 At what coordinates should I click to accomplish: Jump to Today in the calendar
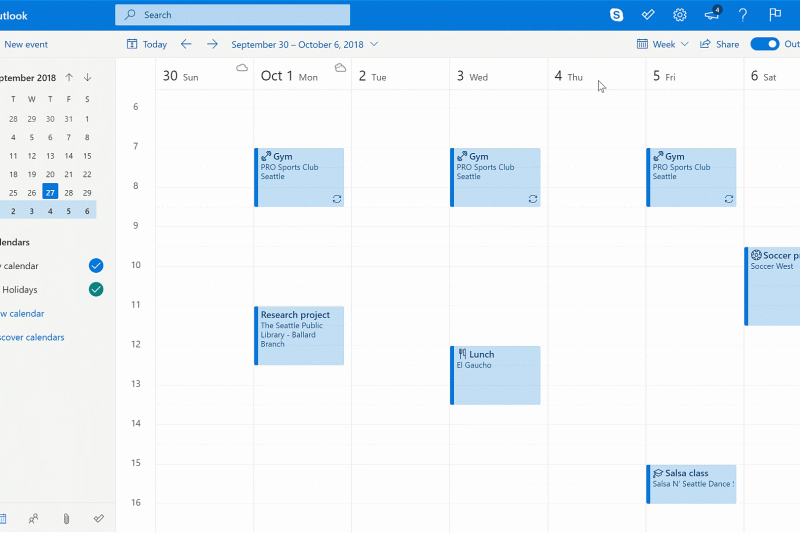click(x=147, y=44)
